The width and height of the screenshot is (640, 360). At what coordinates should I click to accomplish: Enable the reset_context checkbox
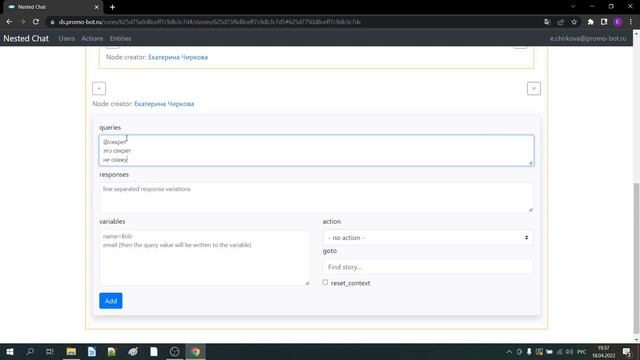[325, 282]
